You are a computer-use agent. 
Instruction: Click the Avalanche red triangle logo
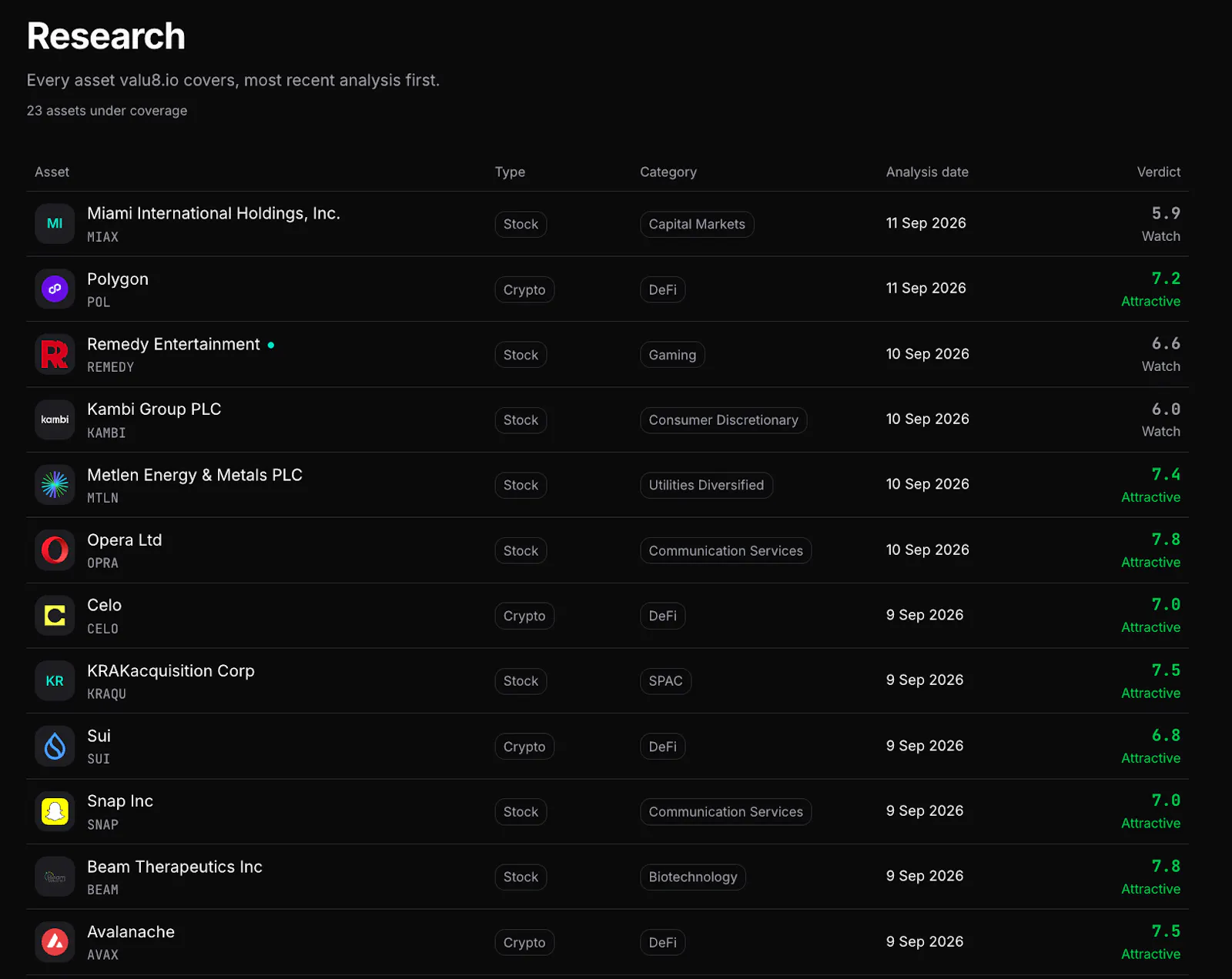(55, 942)
